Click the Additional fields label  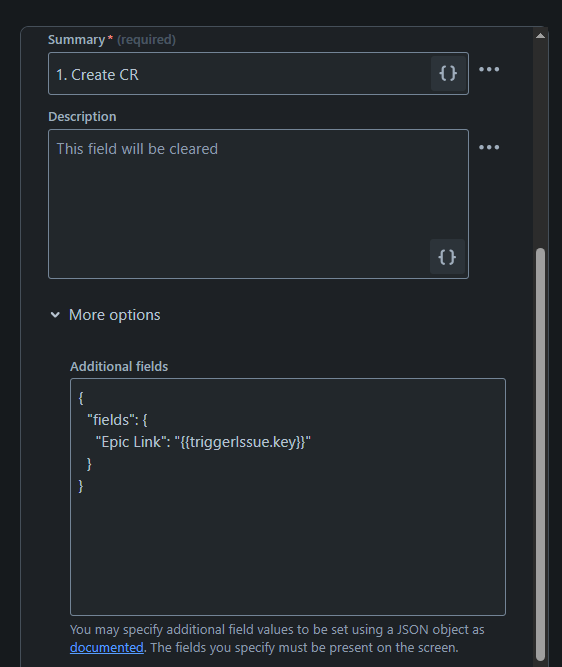point(119,366)
